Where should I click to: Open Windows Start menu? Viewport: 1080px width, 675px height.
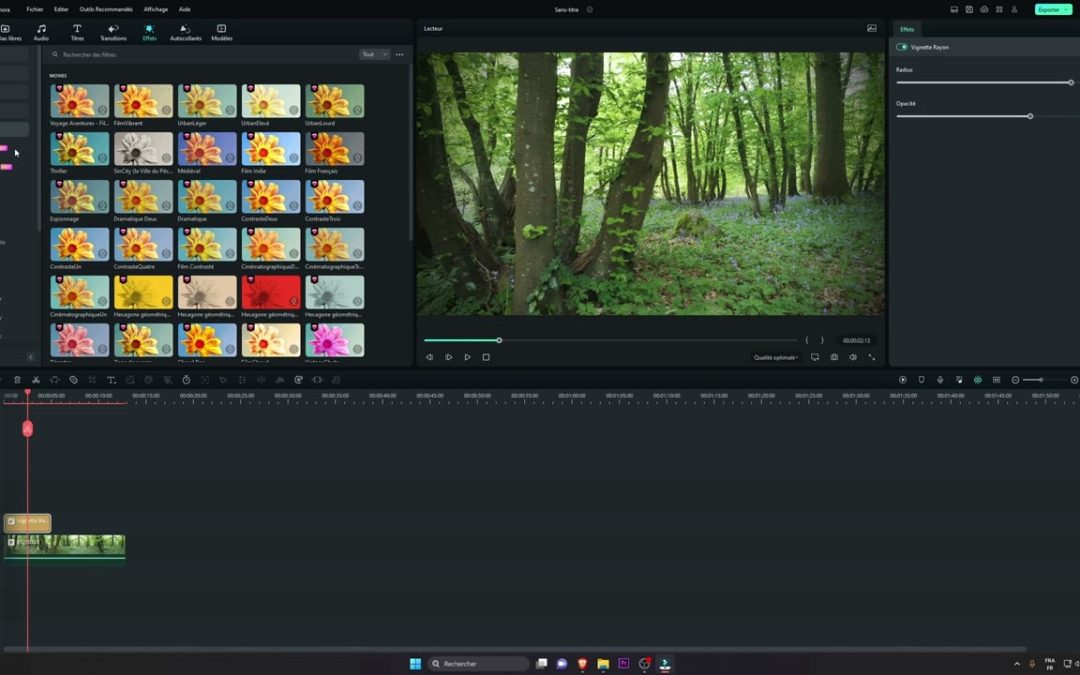(x=415, y=663)
